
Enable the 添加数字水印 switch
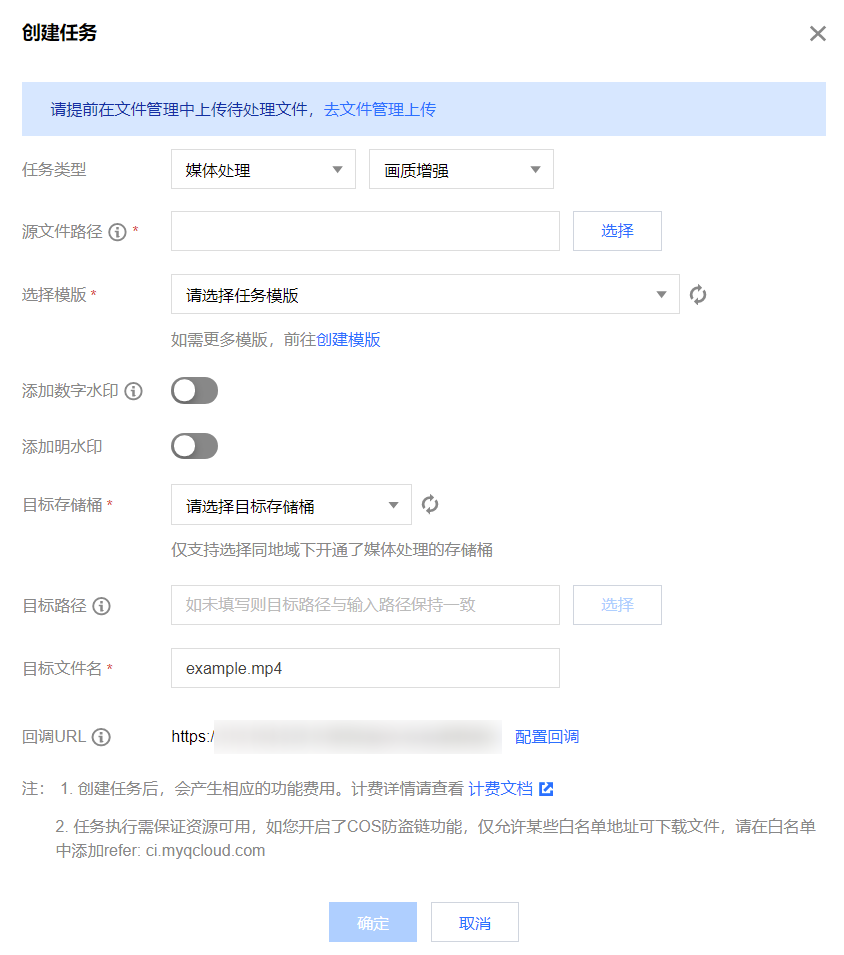[194, 391]
